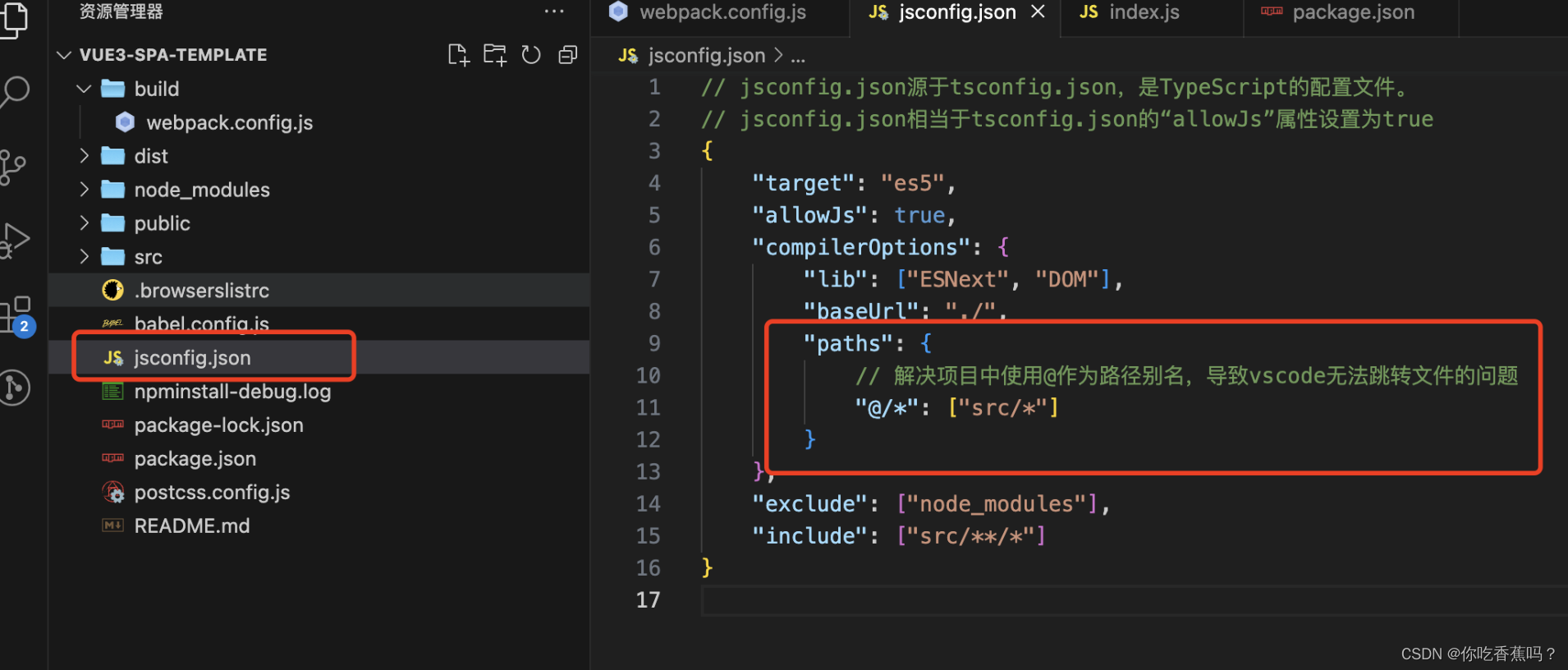Viewport: 1568px width, 670px height.
Task: Click the markdown icon beside README.md
Action: coord(112,525)
